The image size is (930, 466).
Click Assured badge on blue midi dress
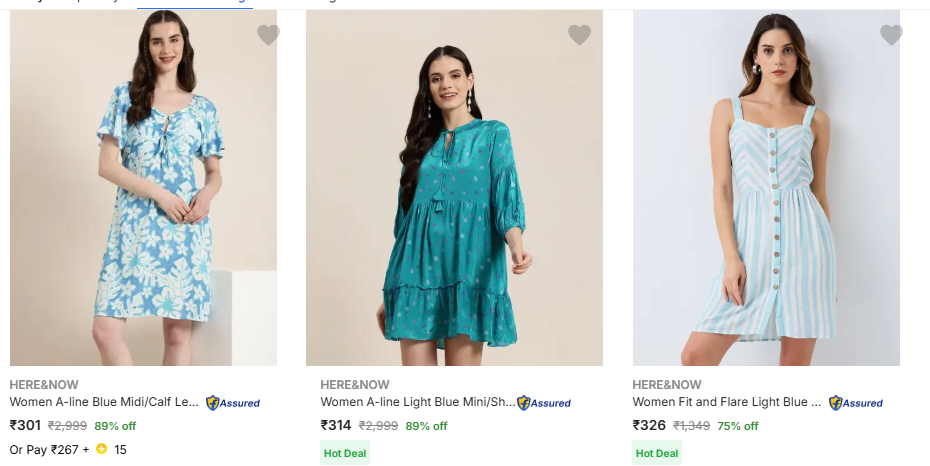[233, 403]
